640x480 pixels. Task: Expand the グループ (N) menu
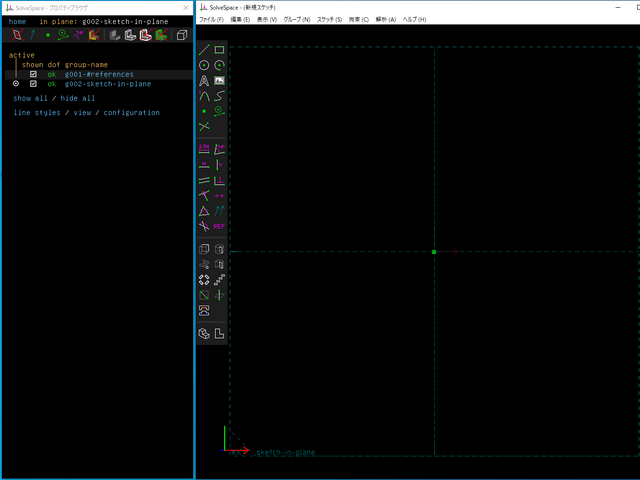pos(297,20)
